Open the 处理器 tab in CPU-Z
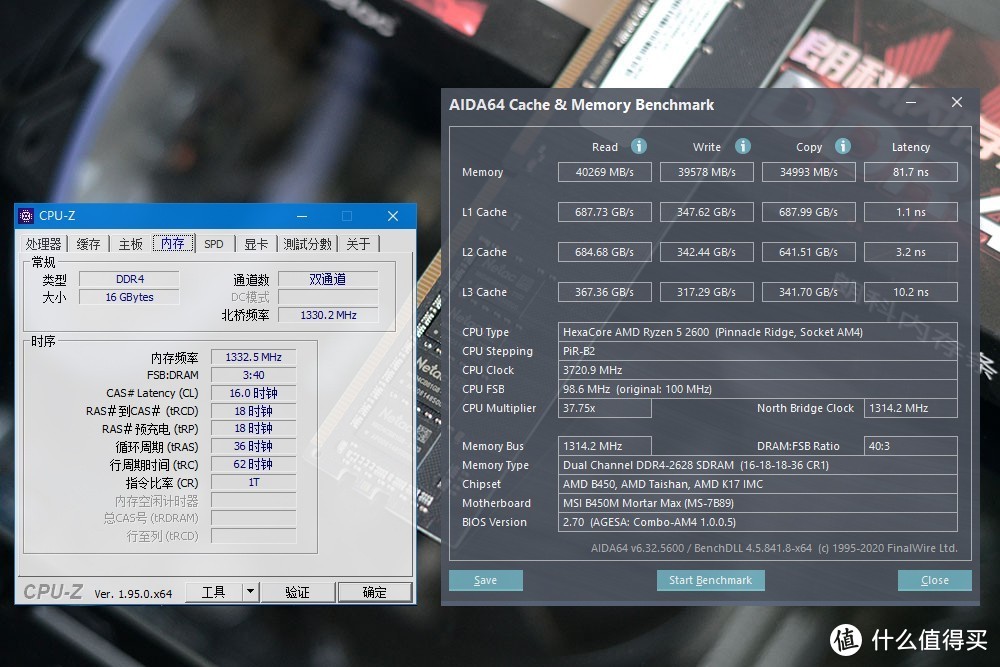This screenshot has height=667, width=1000. (x=44, y=244)
